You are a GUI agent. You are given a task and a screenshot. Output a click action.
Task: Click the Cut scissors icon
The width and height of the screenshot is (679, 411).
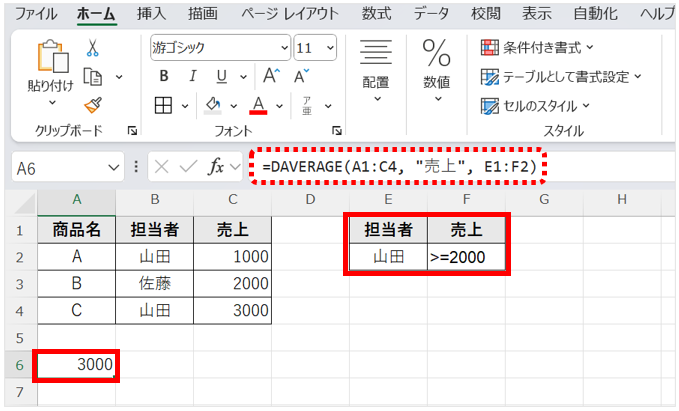coord(92,48)
